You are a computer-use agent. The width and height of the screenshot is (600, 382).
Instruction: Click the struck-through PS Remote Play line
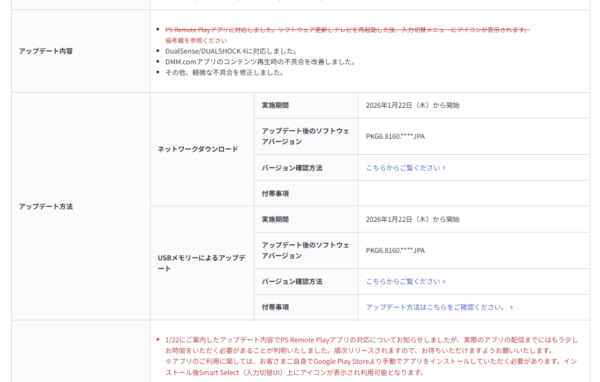347,29
